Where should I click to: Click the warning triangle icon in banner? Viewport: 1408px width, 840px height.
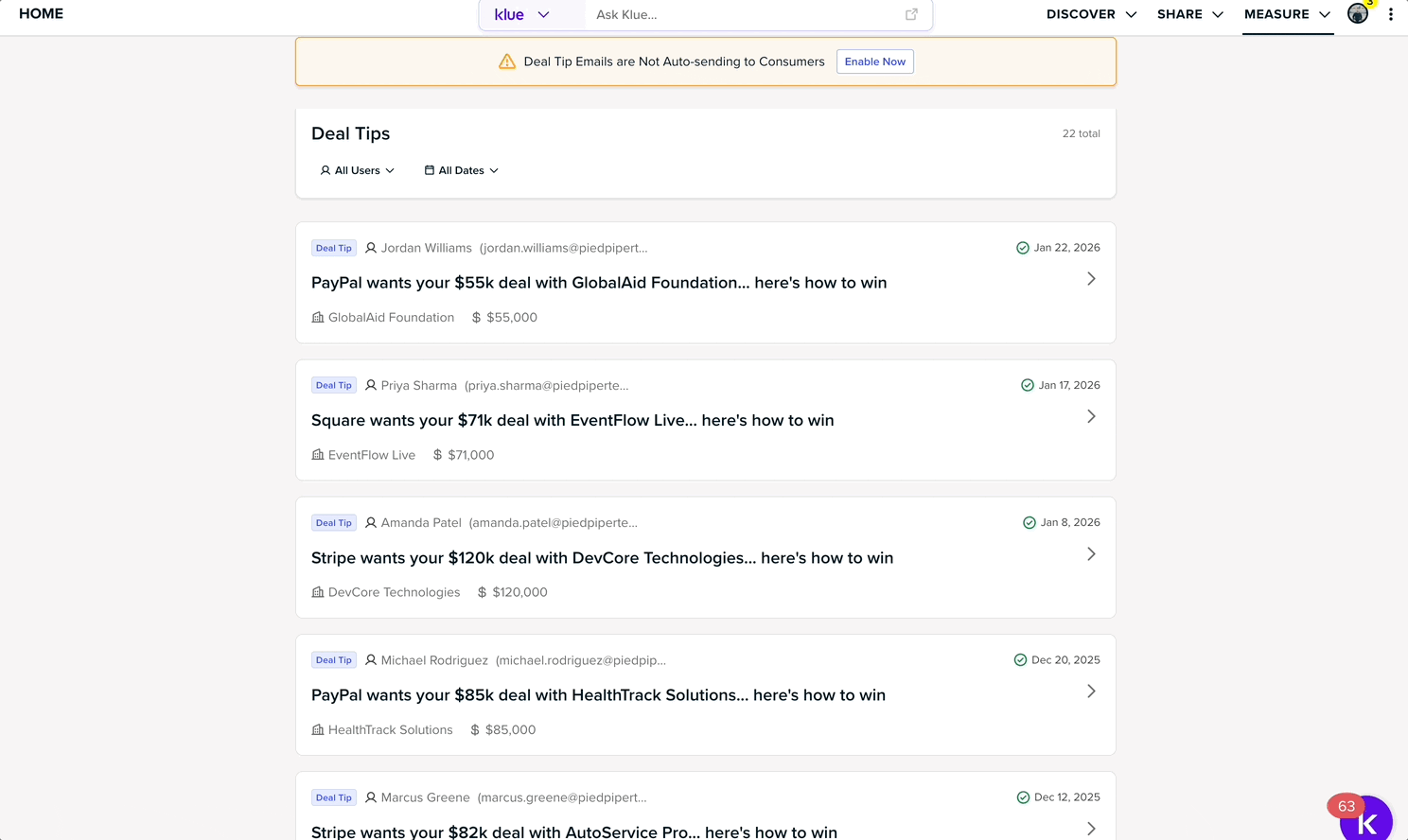[507, 61]
